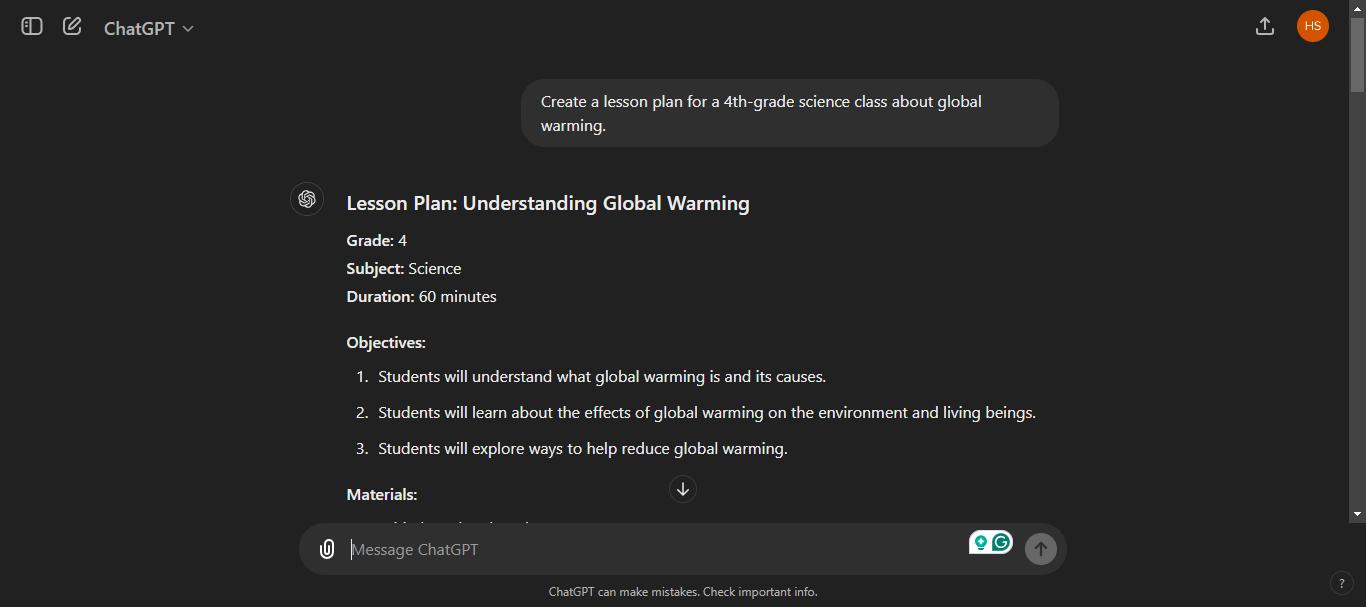Click the user's lesson plan prompt bubble
The image size is (1366, 607).
pos(790,112)
